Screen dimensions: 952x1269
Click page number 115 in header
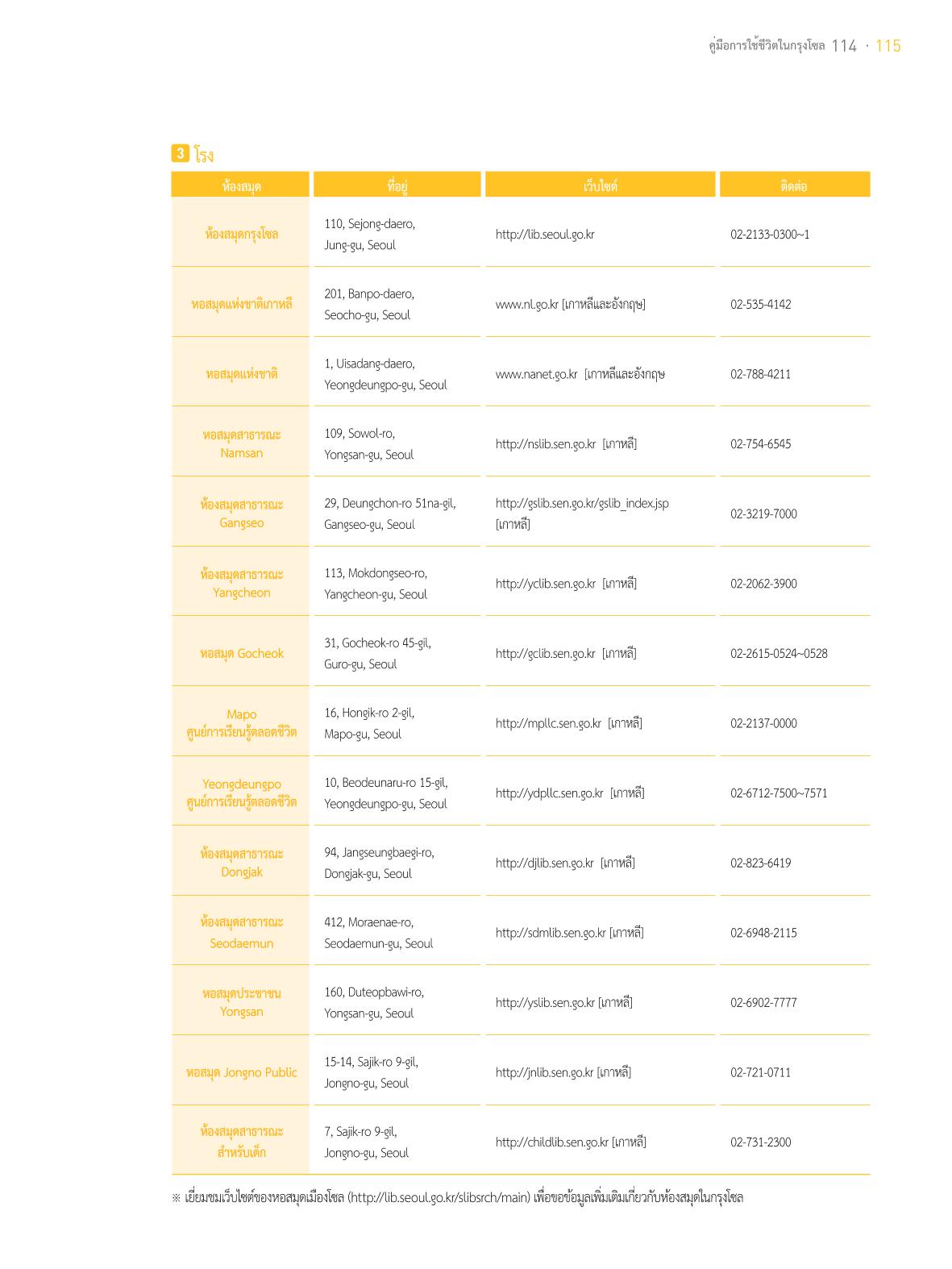[888, 46]
